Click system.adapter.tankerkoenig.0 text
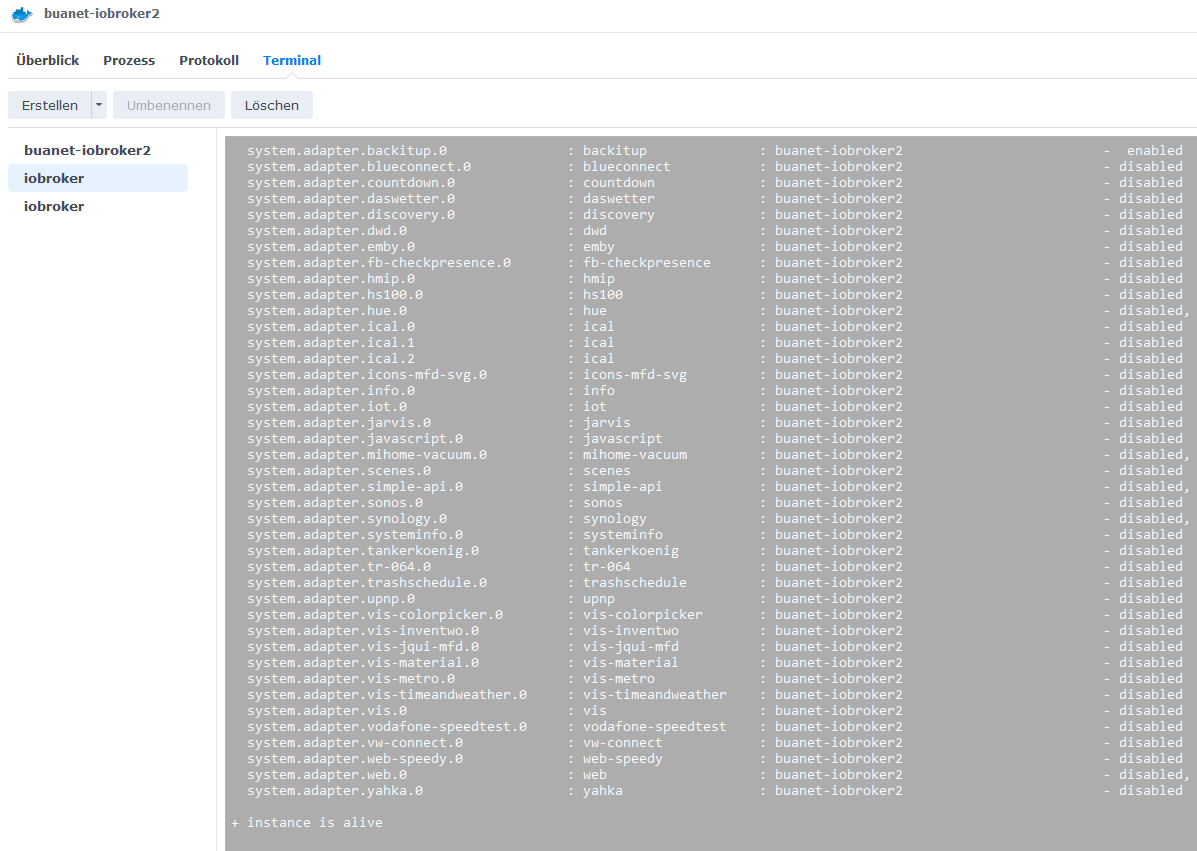This screenshot has height=851, width=1197. tap(363, 551)
